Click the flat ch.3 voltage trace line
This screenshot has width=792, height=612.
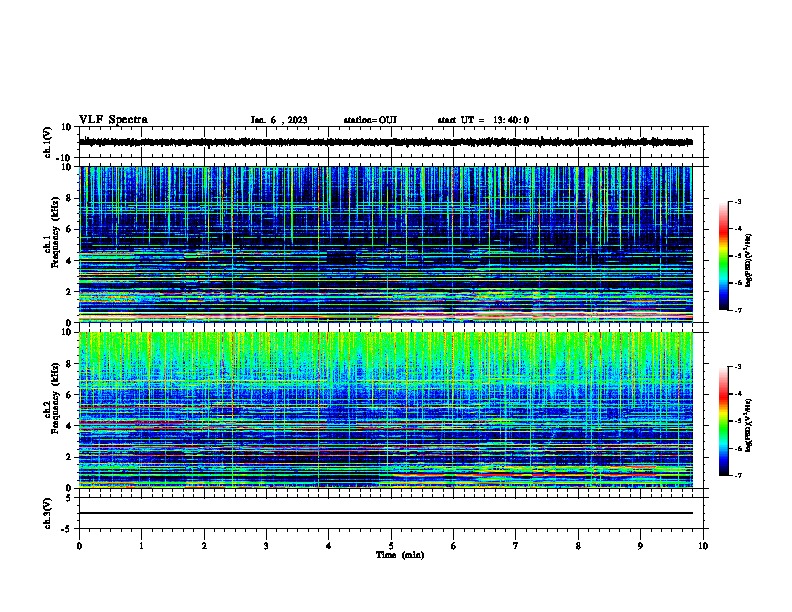click(386, 513)
